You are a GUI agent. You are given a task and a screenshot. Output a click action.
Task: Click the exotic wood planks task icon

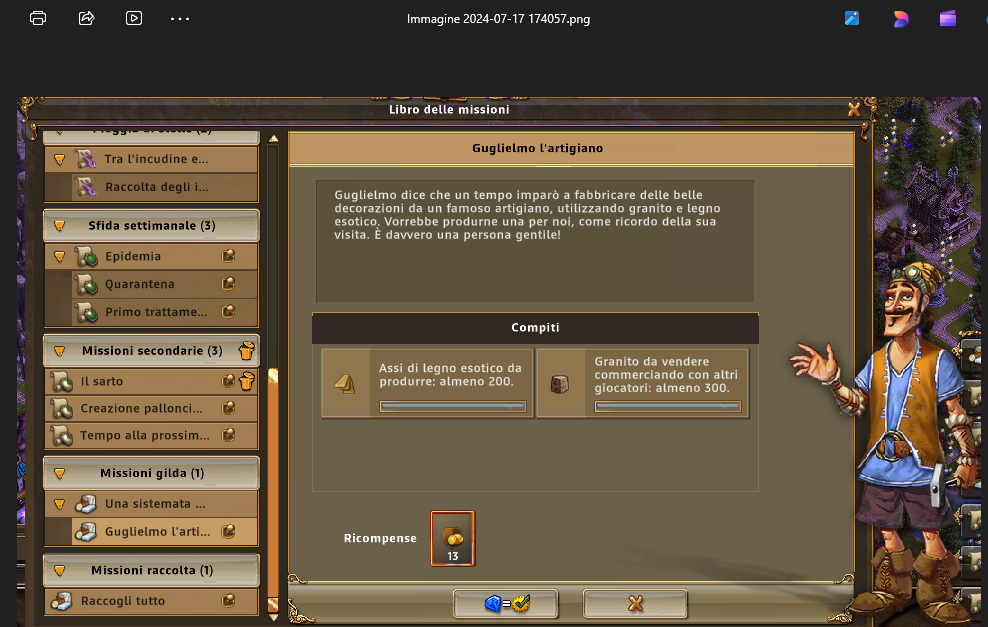click(345, 383)
